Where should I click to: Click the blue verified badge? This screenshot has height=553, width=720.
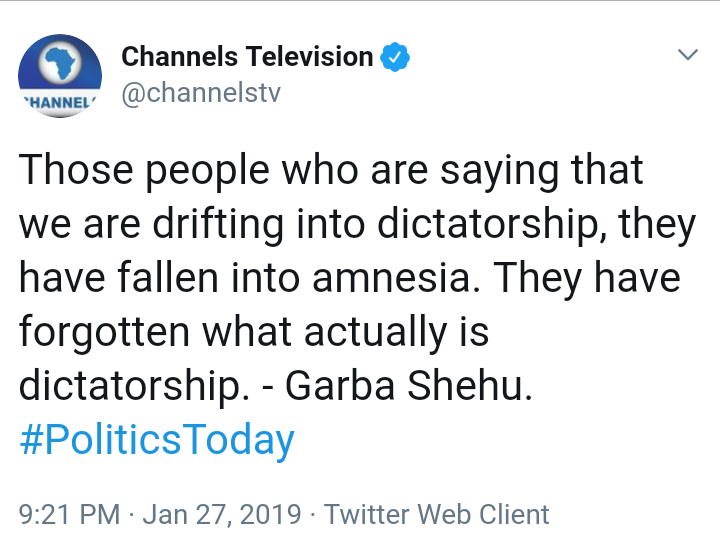(398, 57)
